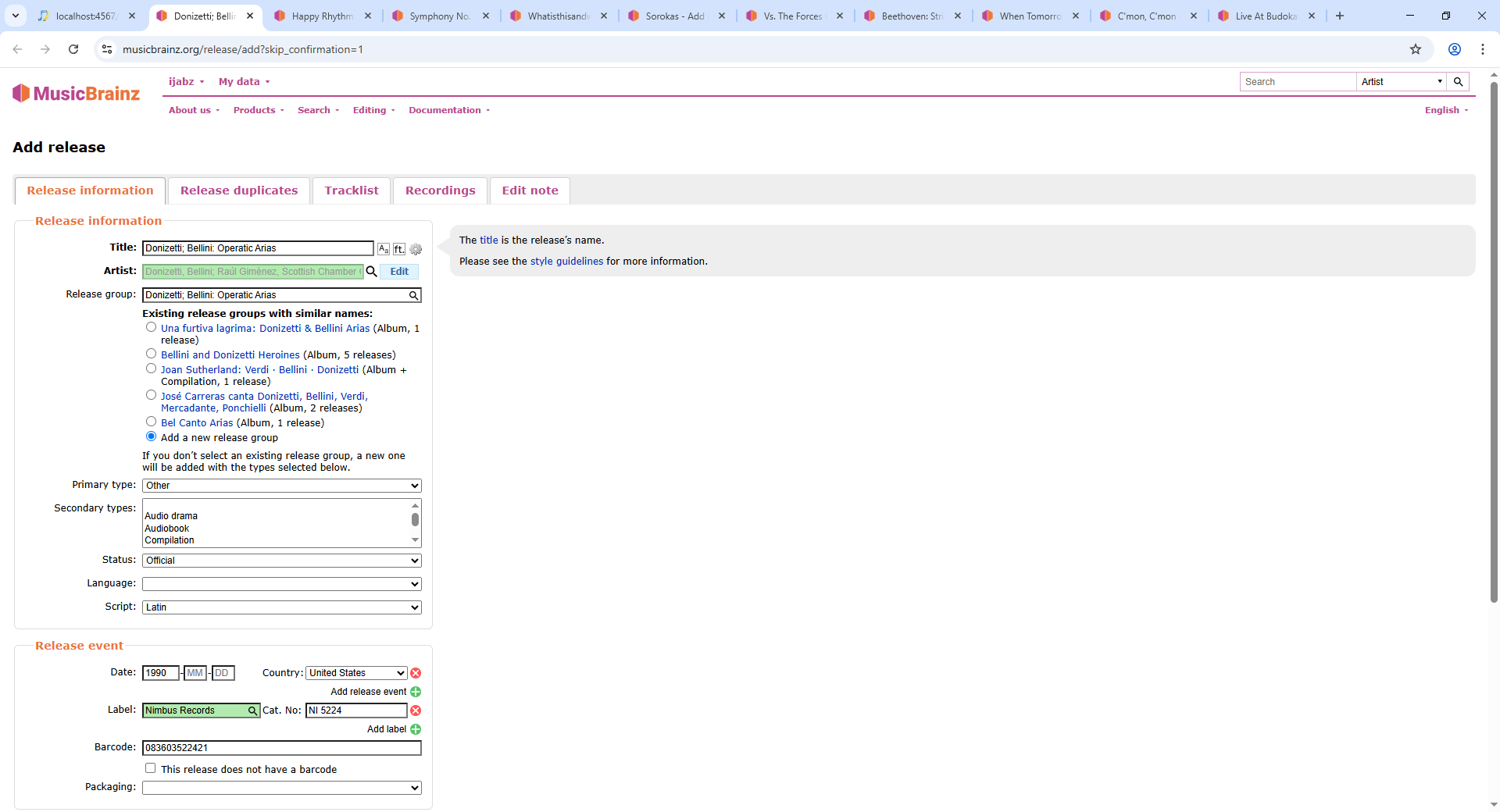
Task: Open guess case options gear icon
Action: coord(416,249)
